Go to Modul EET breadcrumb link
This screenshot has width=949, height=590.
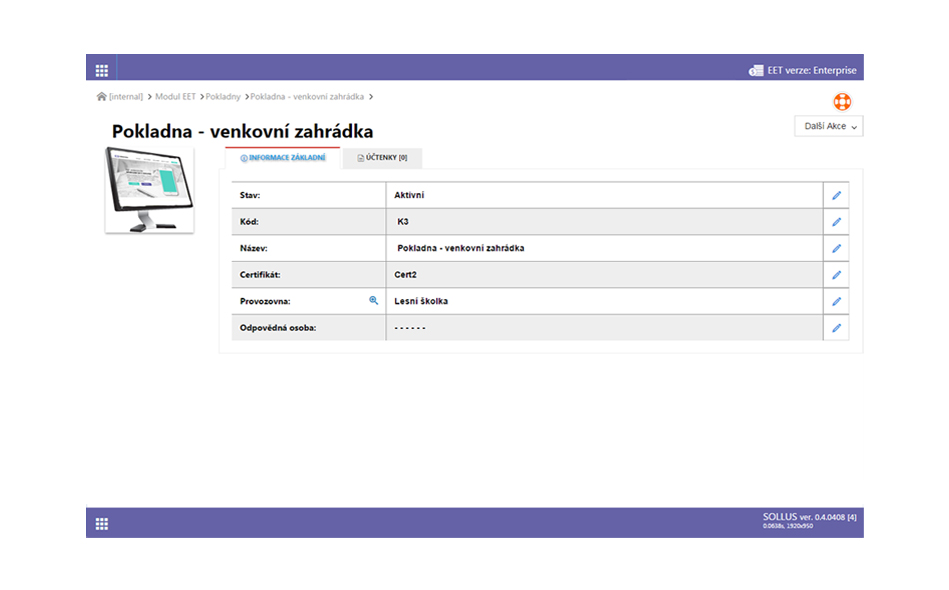pos(174,97)
